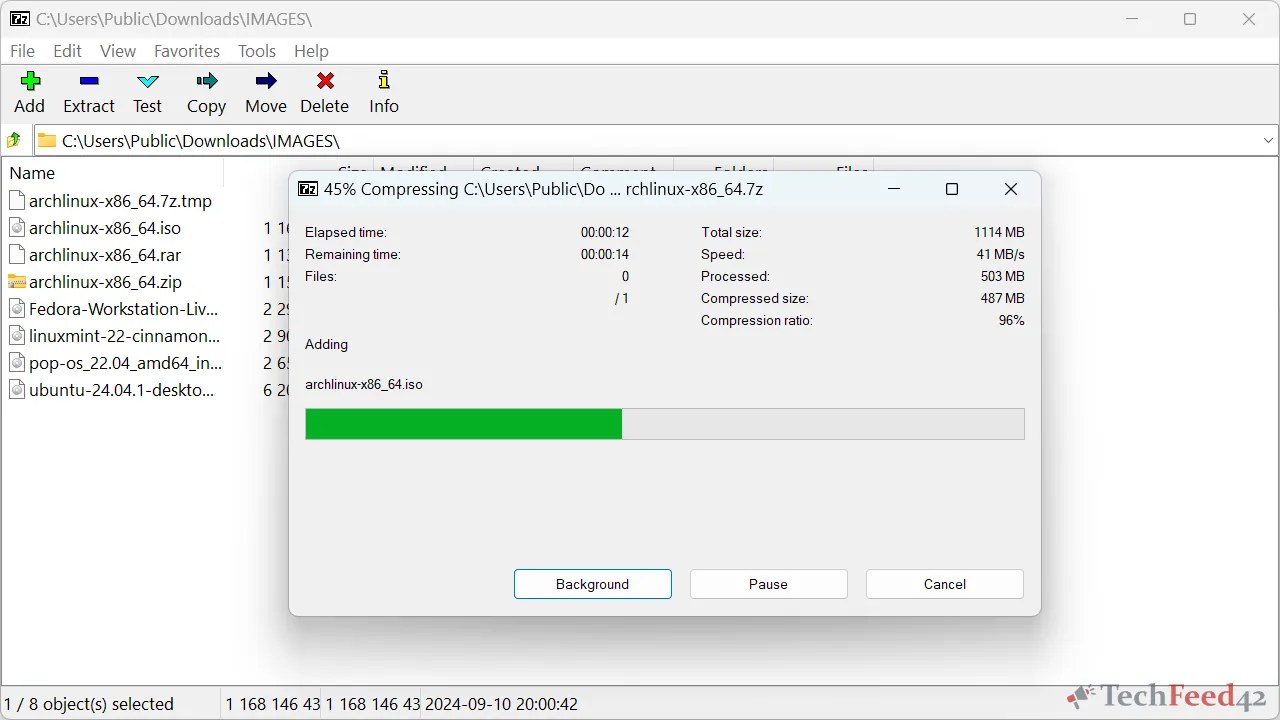Click the Speed value 41 MB/s

tap(1001, 254)
